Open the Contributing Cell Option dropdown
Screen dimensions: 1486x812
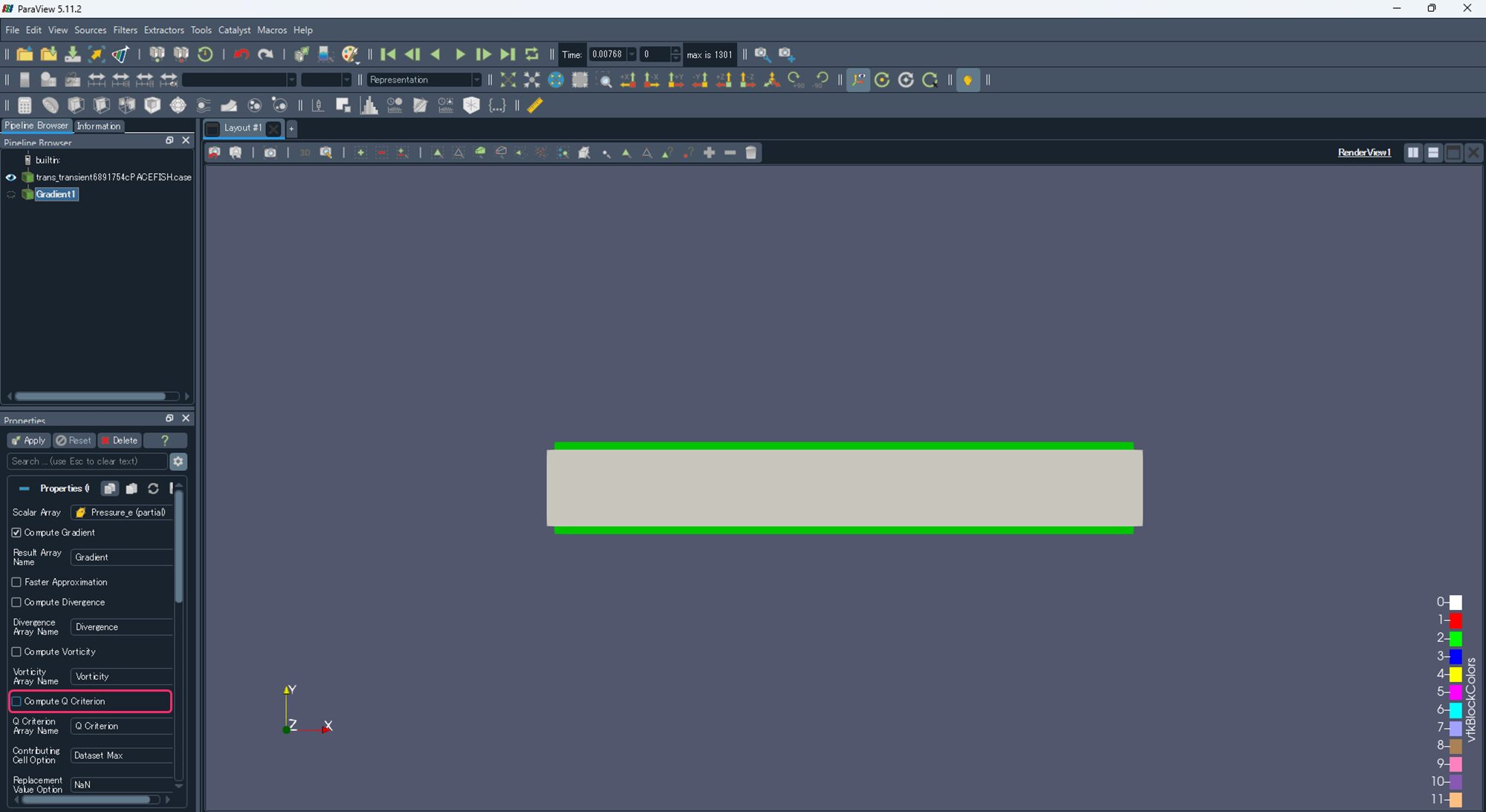pyautogui.click(x=123, y=756)
